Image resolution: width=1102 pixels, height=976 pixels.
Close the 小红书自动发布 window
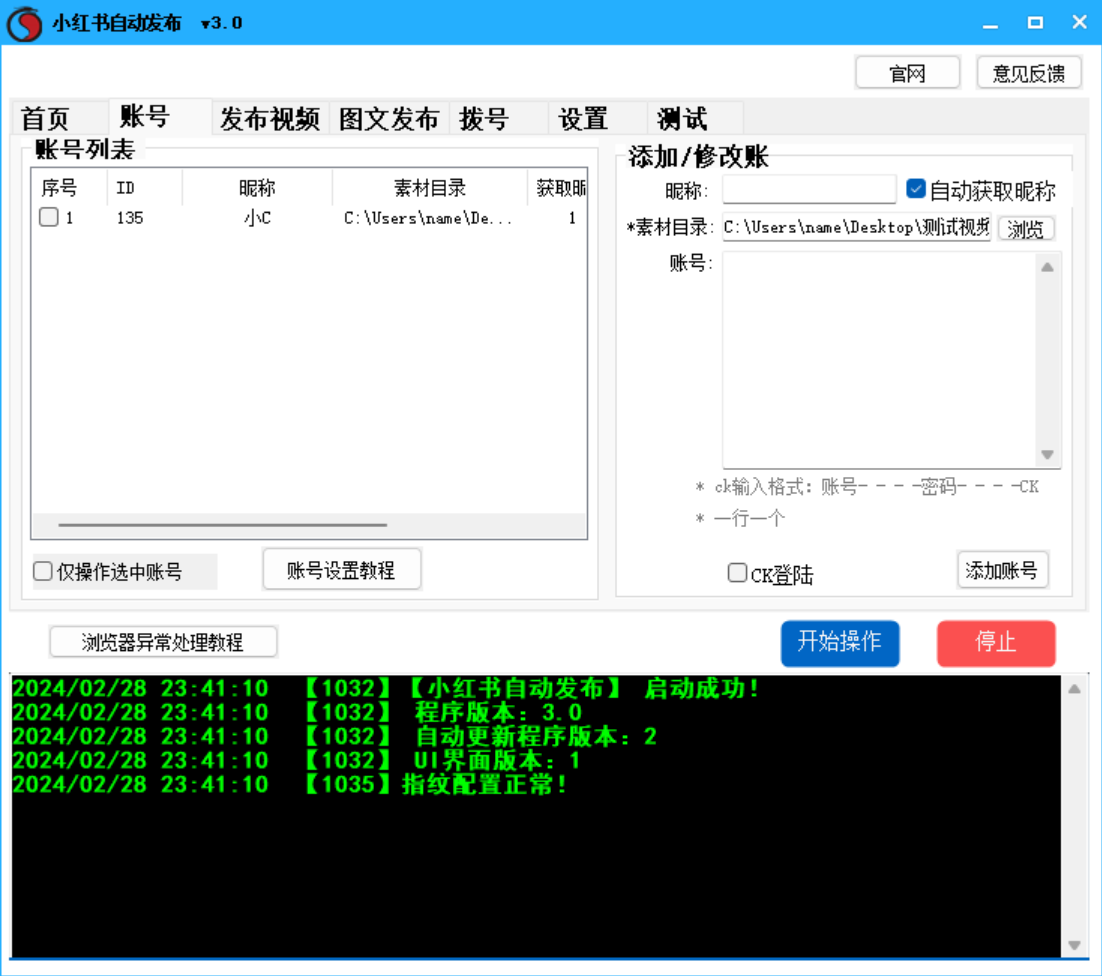click(1080, 23)
